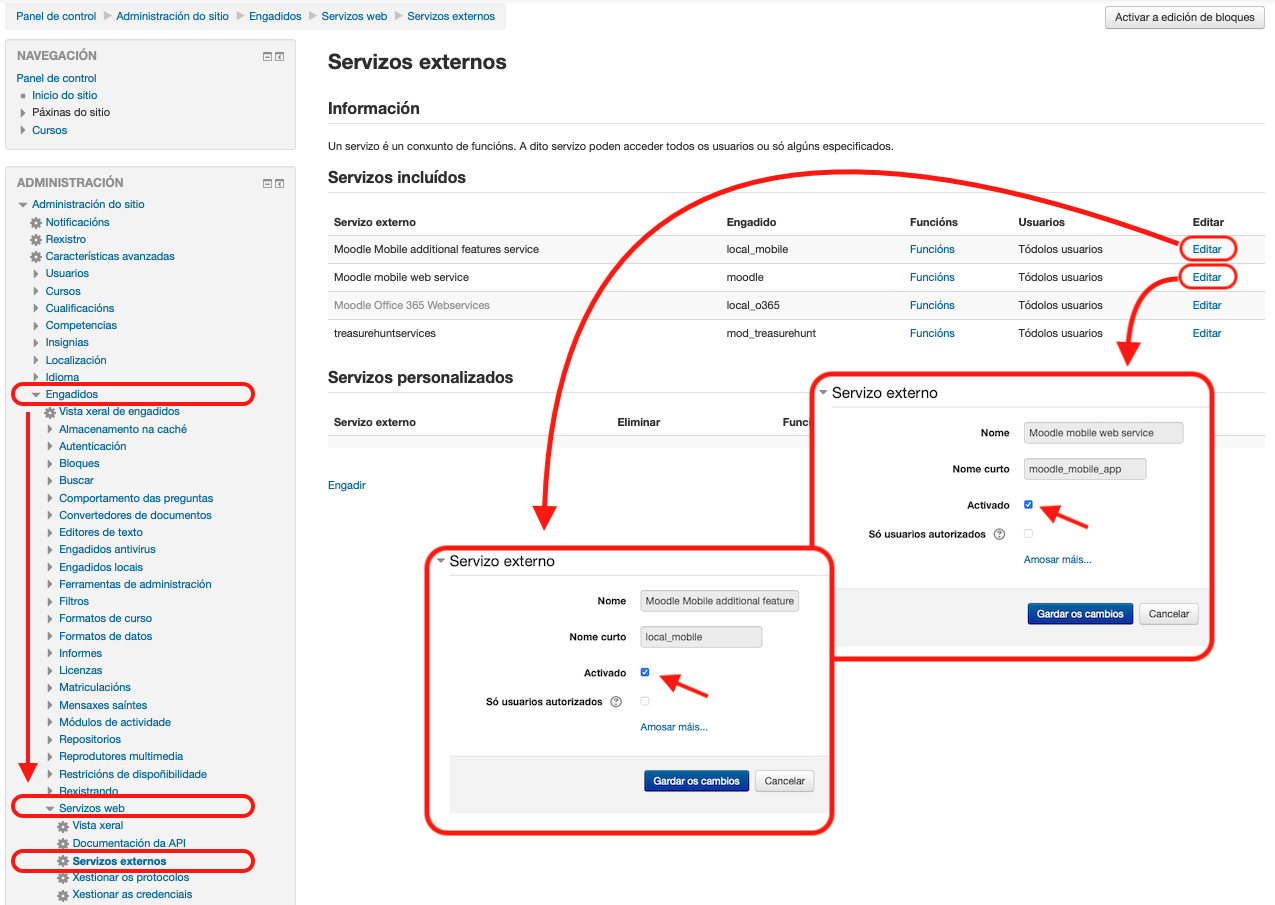Collapse the Engadidos tree node
Viewport: 1275px width, 905px height.
click(x=36, y=395)
